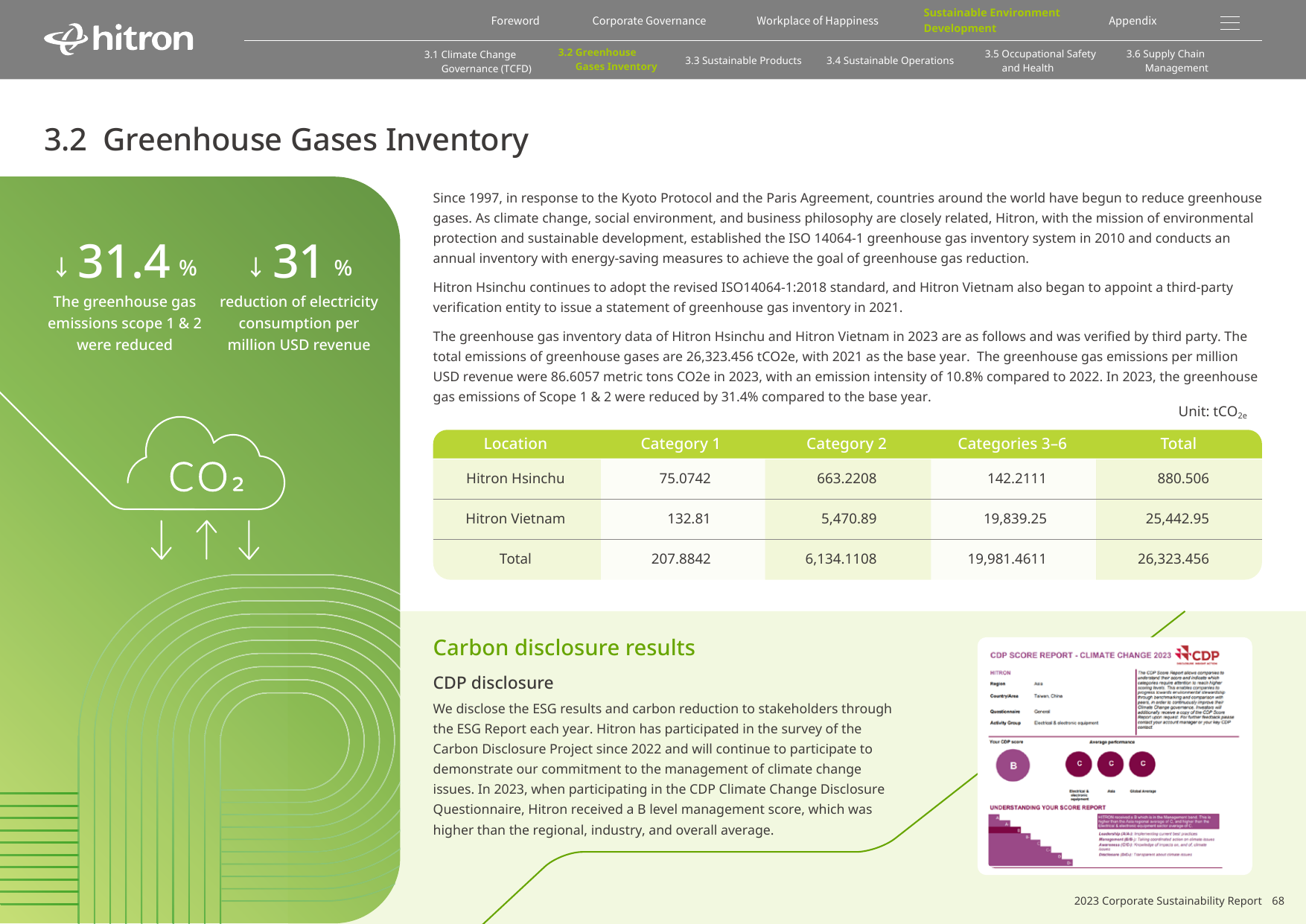Screen dimensions: 1306x924
Task: Click the 2023 Corporate Sustainability Report footer
Action: click(1168, 901)
